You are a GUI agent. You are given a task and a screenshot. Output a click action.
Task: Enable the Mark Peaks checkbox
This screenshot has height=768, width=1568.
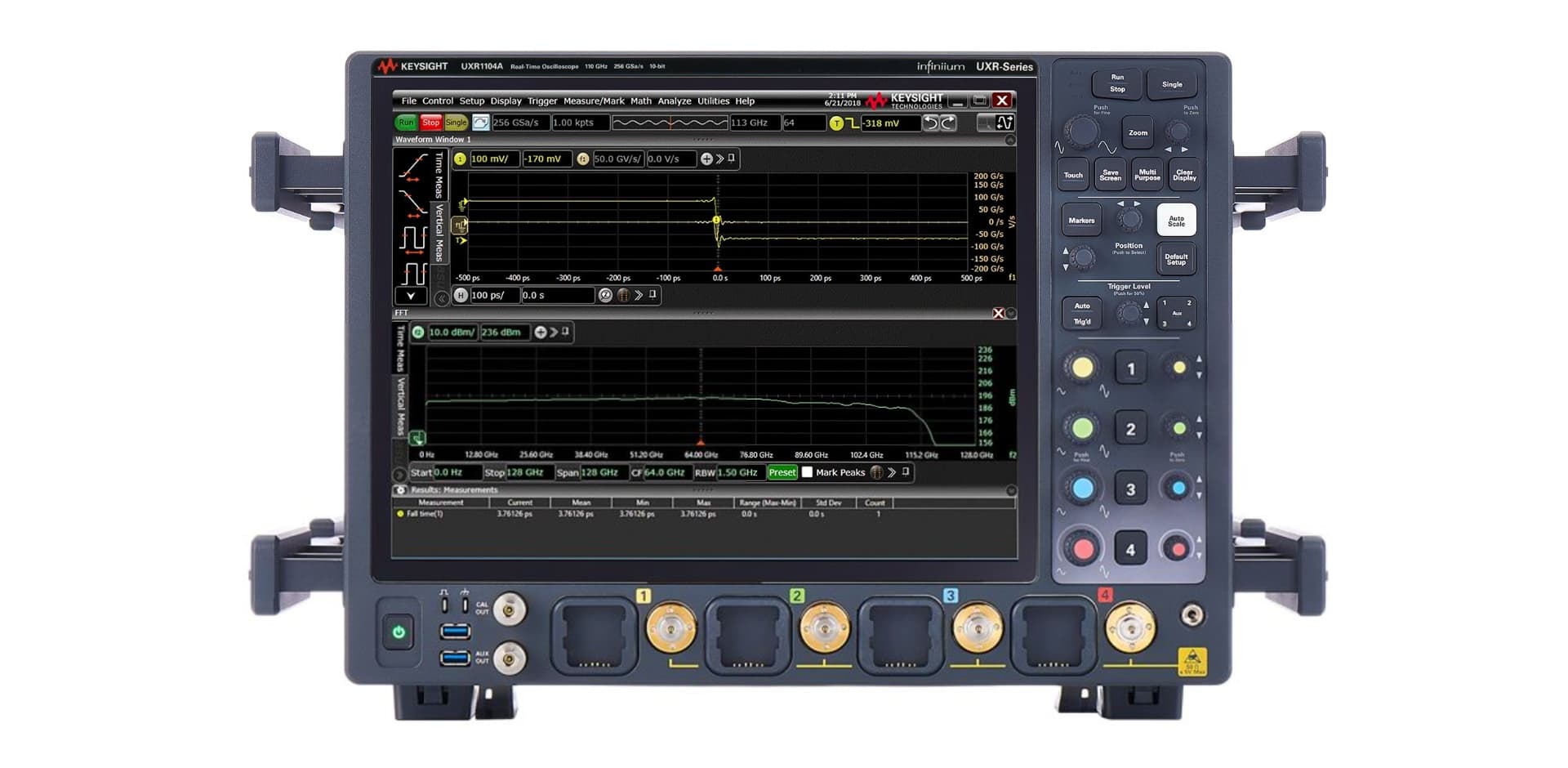tap(807, 472)
